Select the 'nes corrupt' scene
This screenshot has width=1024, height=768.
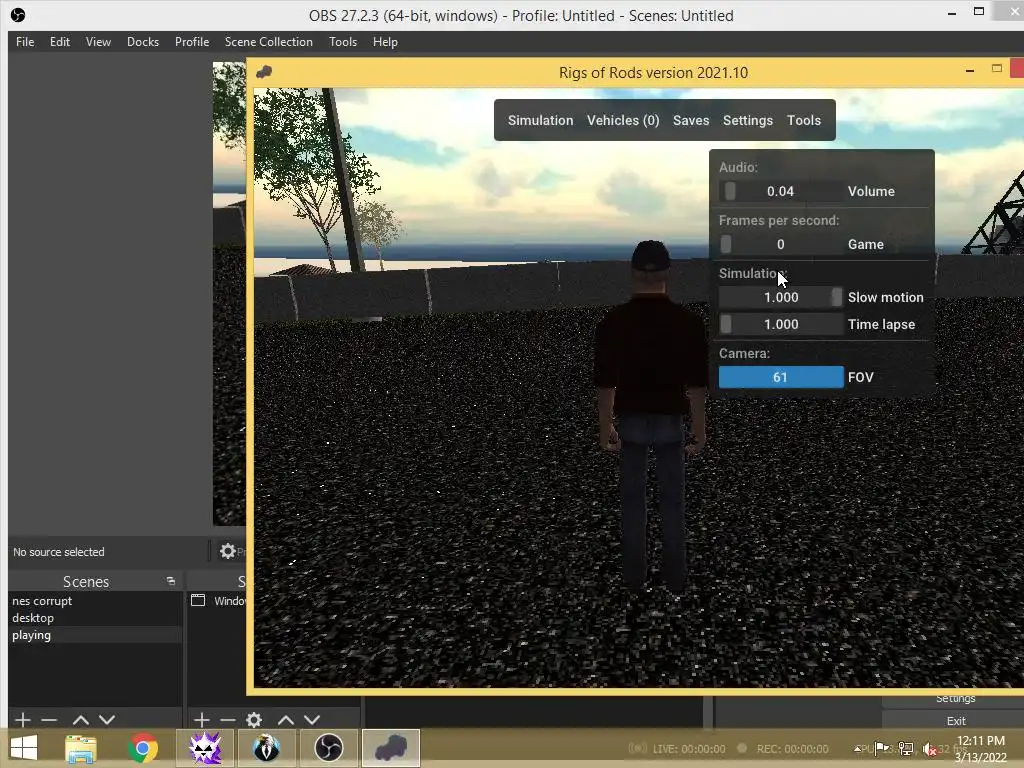tap(95, 601)
